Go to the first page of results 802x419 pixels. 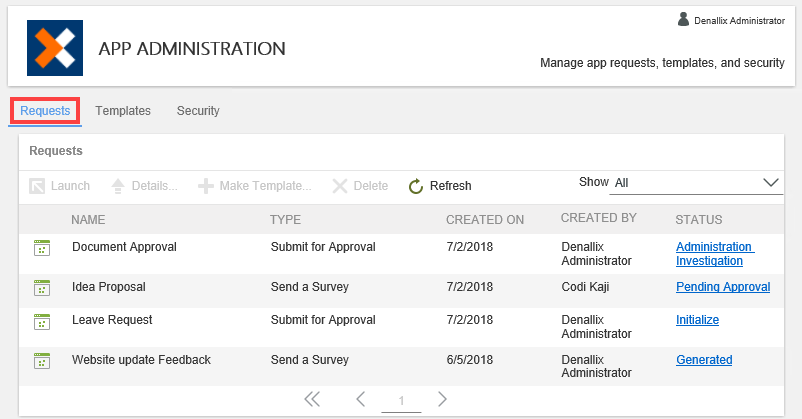tap(312, 400)
